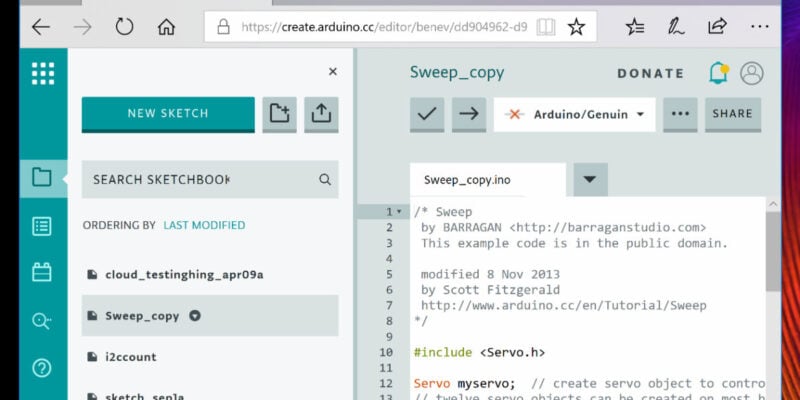Open the Sketchbook folder sidebar icon
Screen dimensions: 800x400
pyautogui.click(x=42, y=178)
